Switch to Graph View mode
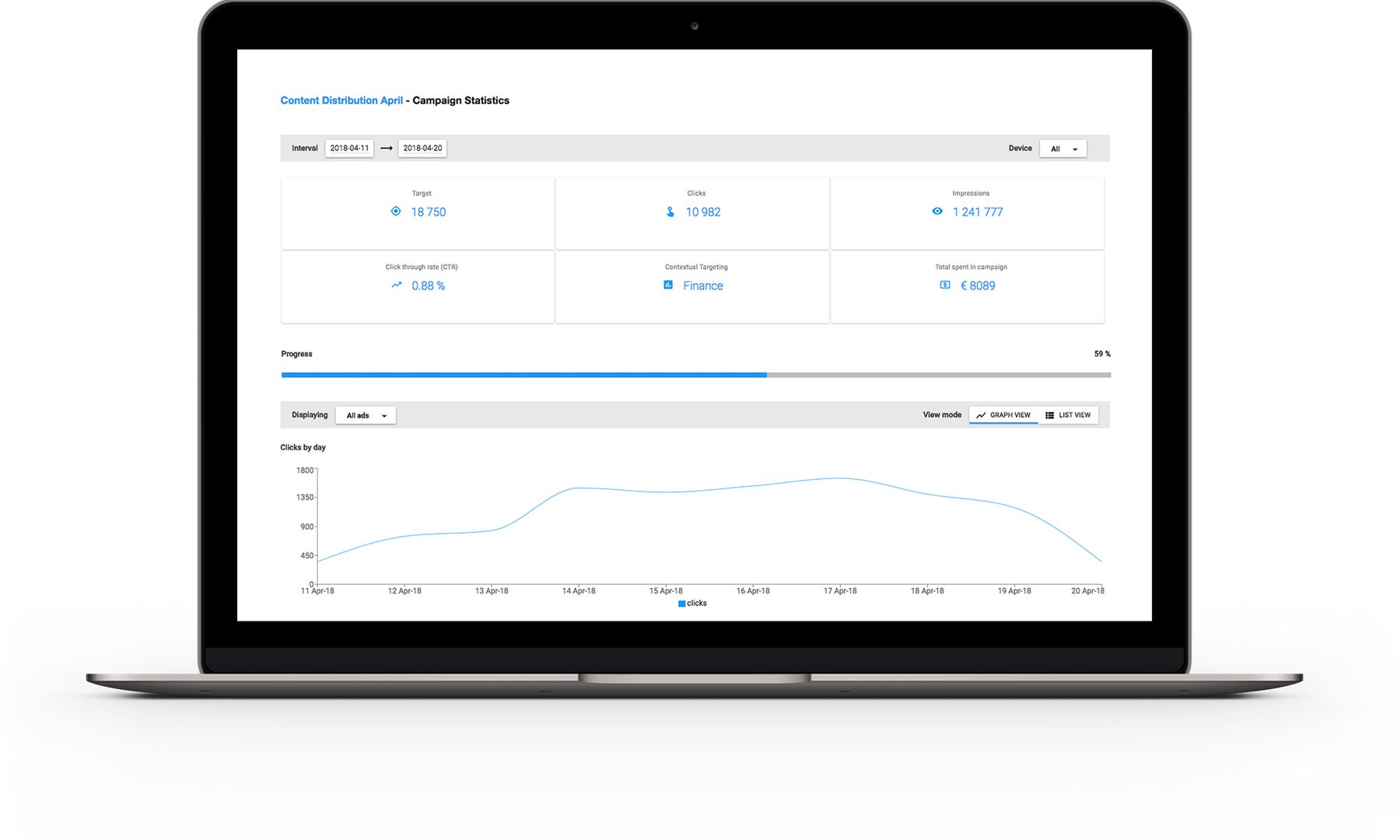Image resolution: width=1400 pixels, height=840 pixels. pyautogui.click(x=1003, y=415)
